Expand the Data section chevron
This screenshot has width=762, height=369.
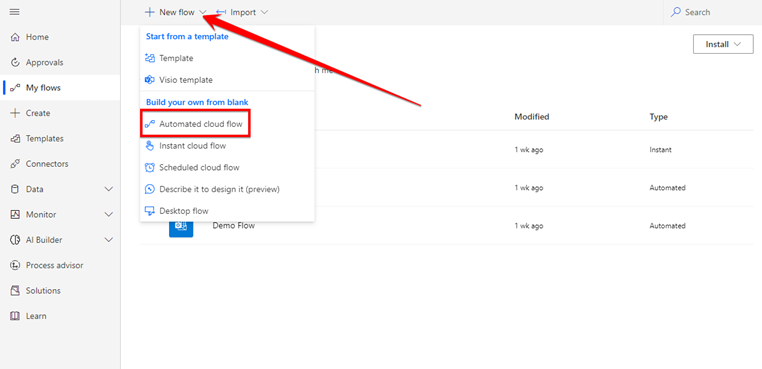click(x=109, y=189)
